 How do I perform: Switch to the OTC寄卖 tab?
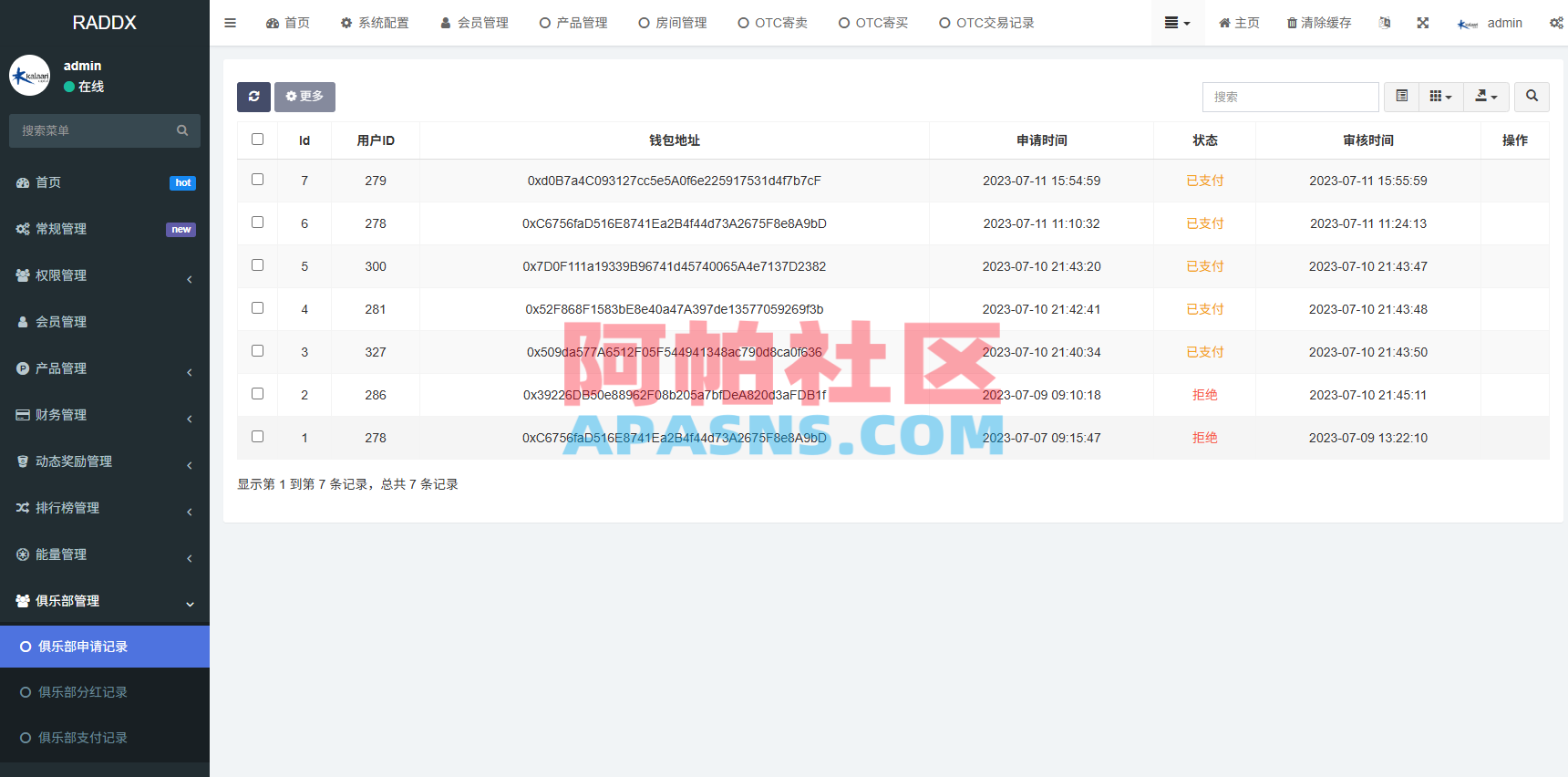pos(772,23)
